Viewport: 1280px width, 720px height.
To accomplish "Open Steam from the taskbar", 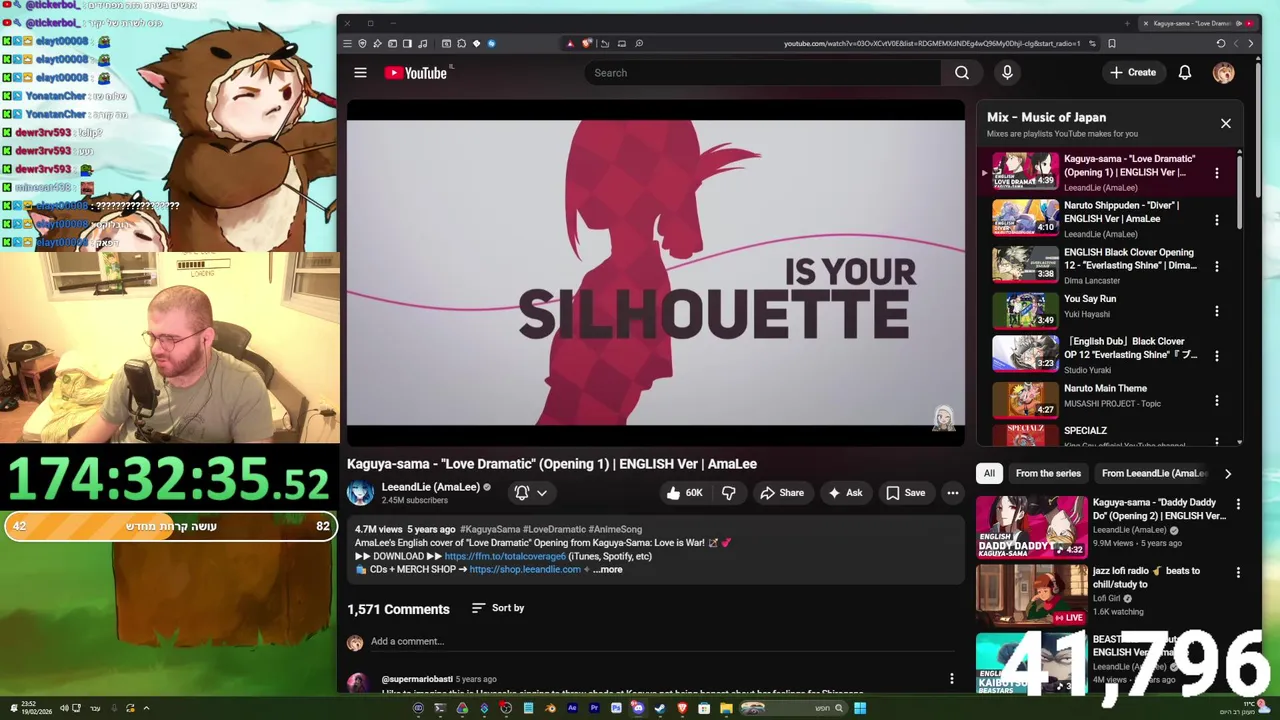I will click(660, 708).
